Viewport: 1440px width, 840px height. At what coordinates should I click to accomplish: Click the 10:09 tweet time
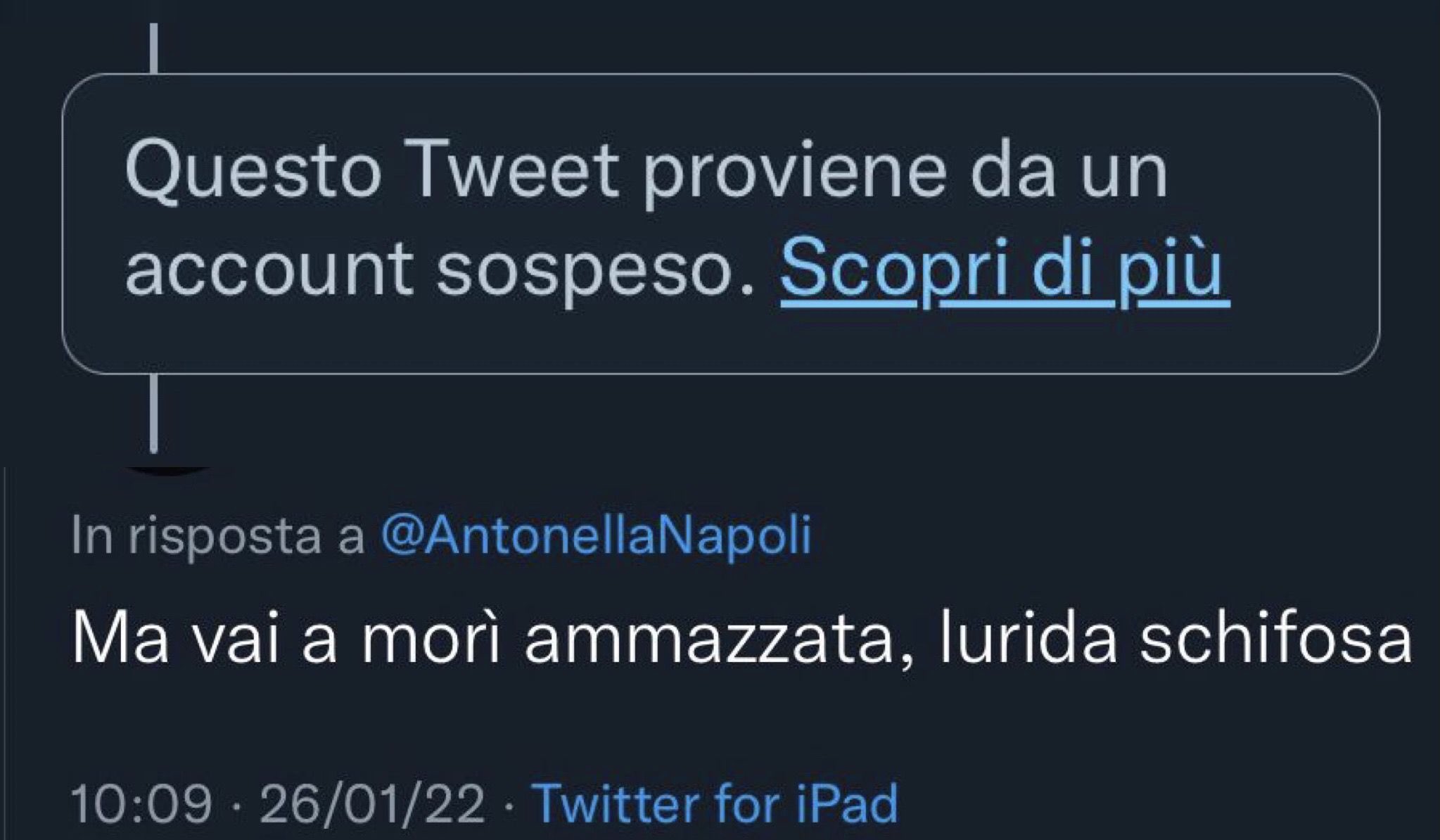(141, 803)
